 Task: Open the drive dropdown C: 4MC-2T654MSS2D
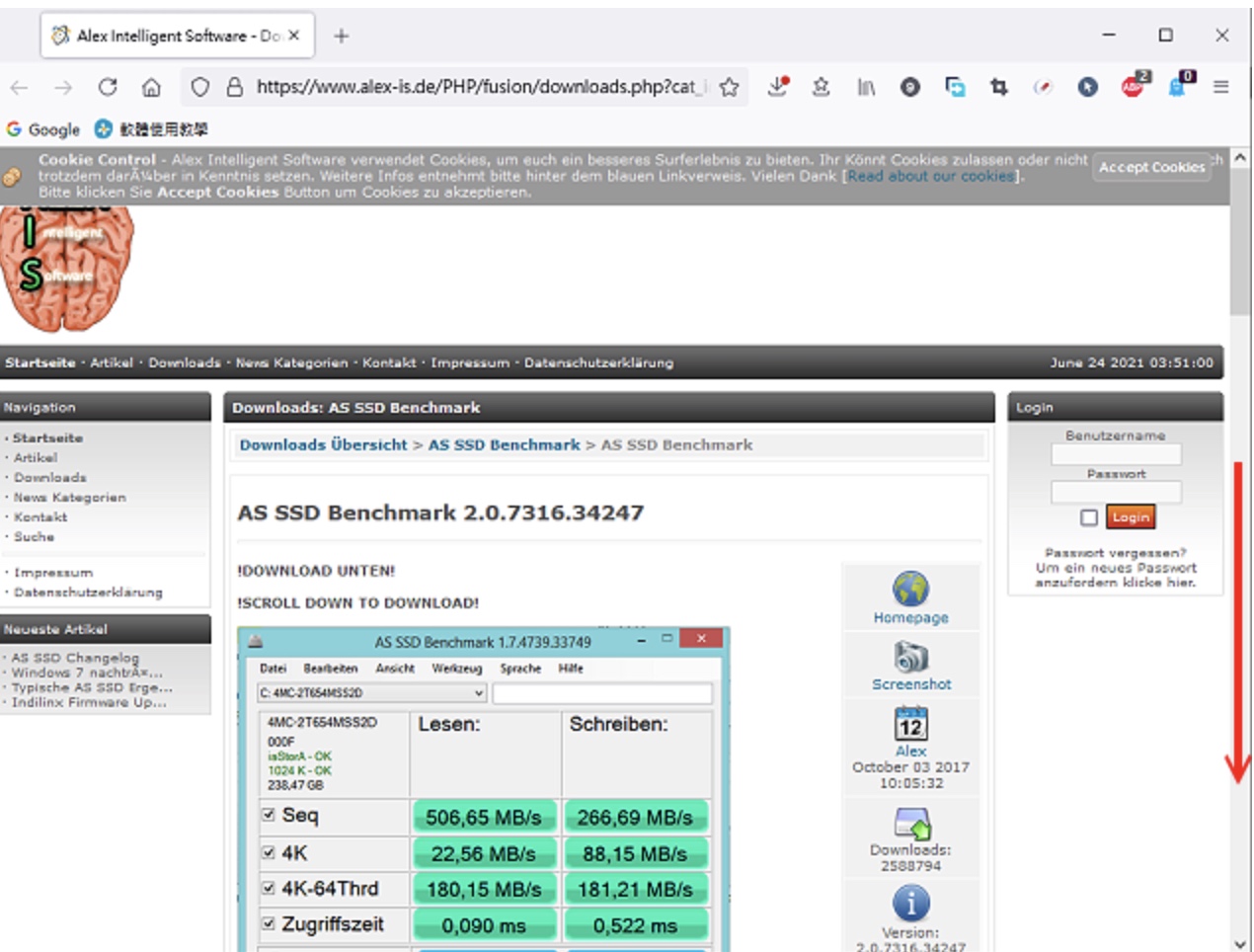371,693
